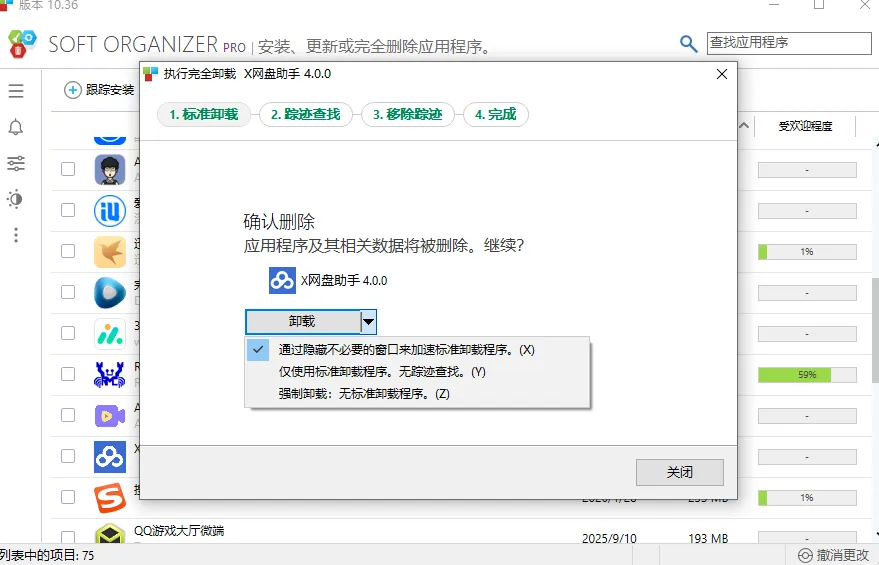Tick the checkbox beside the cloud netdisk app
879x565 pixels.
point(68,456)
